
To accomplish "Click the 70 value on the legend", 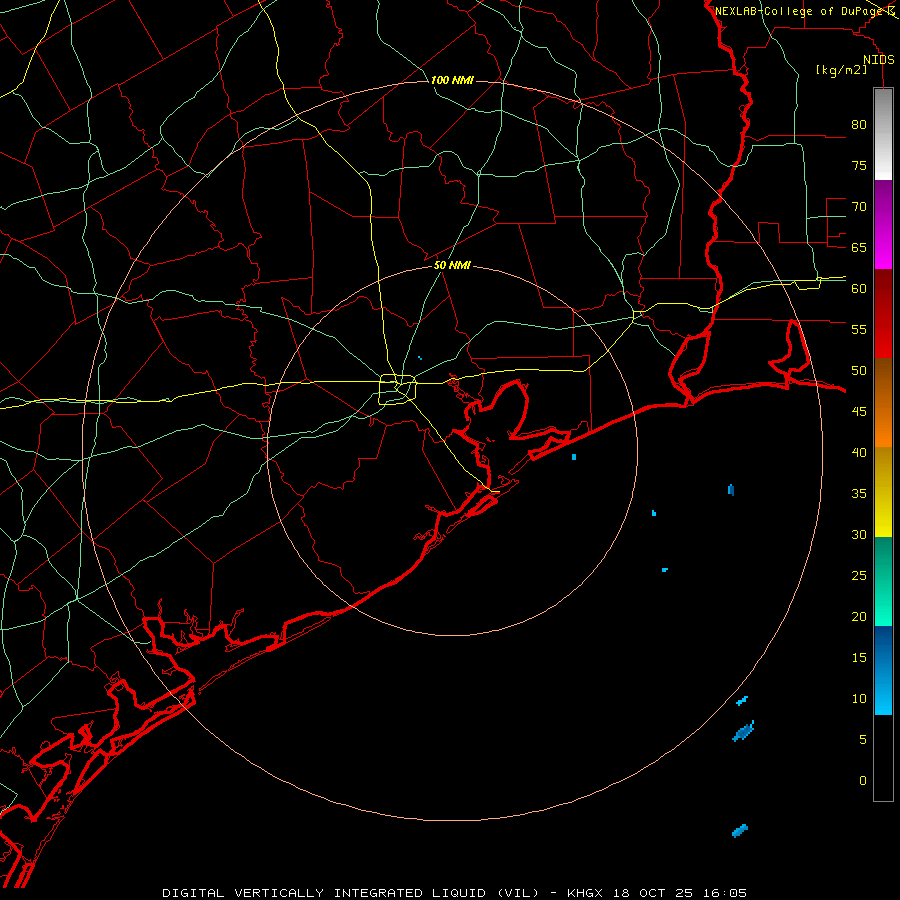I will coord(859,207).
